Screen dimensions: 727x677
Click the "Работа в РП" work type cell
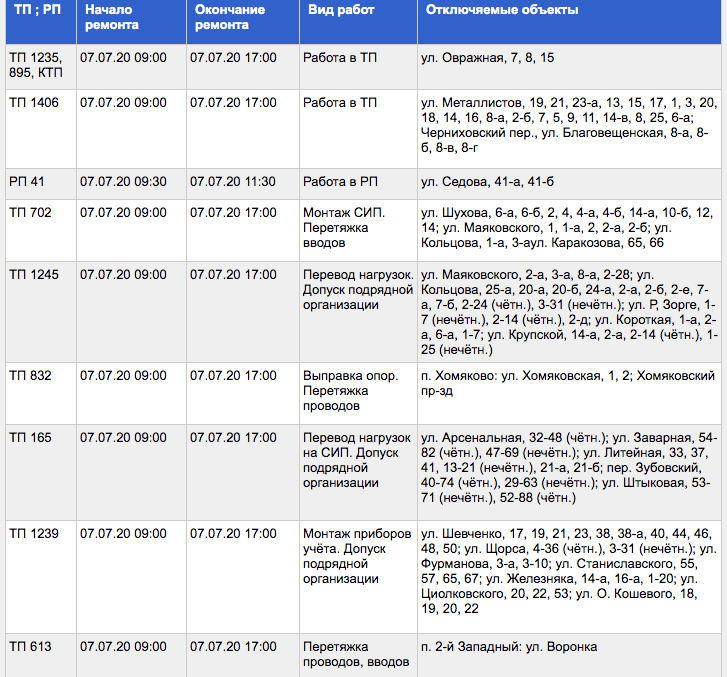click(x=340, y=181)
